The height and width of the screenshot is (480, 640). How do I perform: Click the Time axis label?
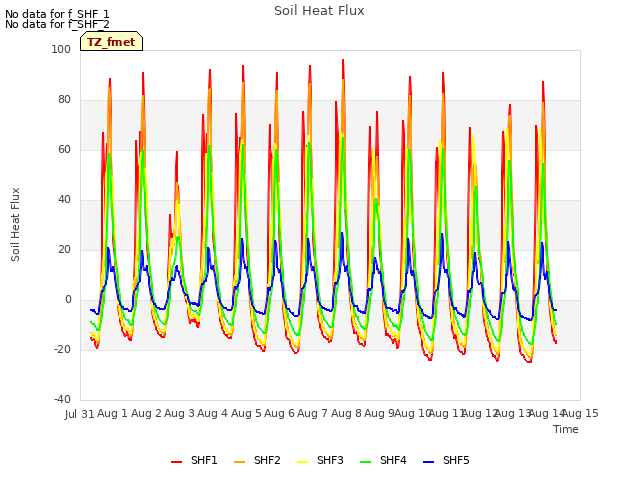click(566, 429)
